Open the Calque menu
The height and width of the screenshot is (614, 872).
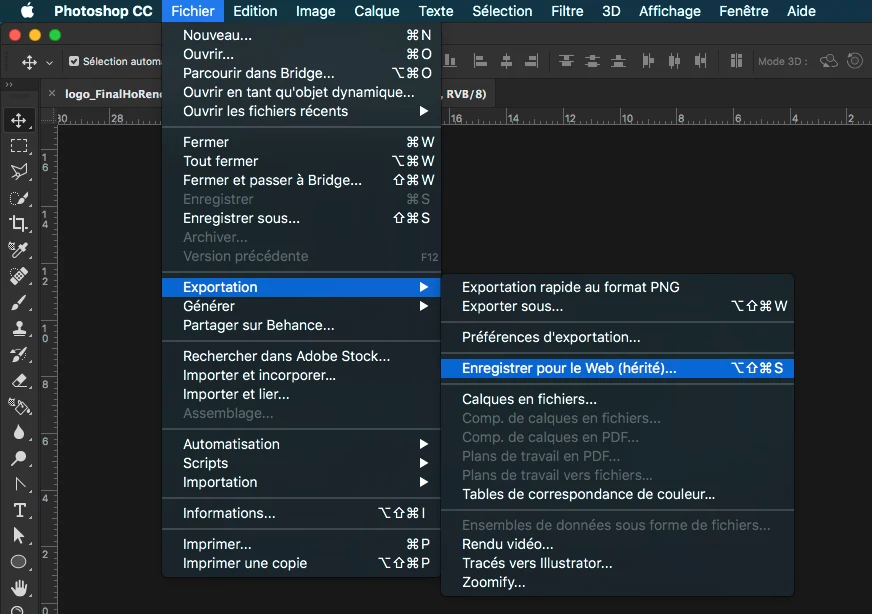376,11
